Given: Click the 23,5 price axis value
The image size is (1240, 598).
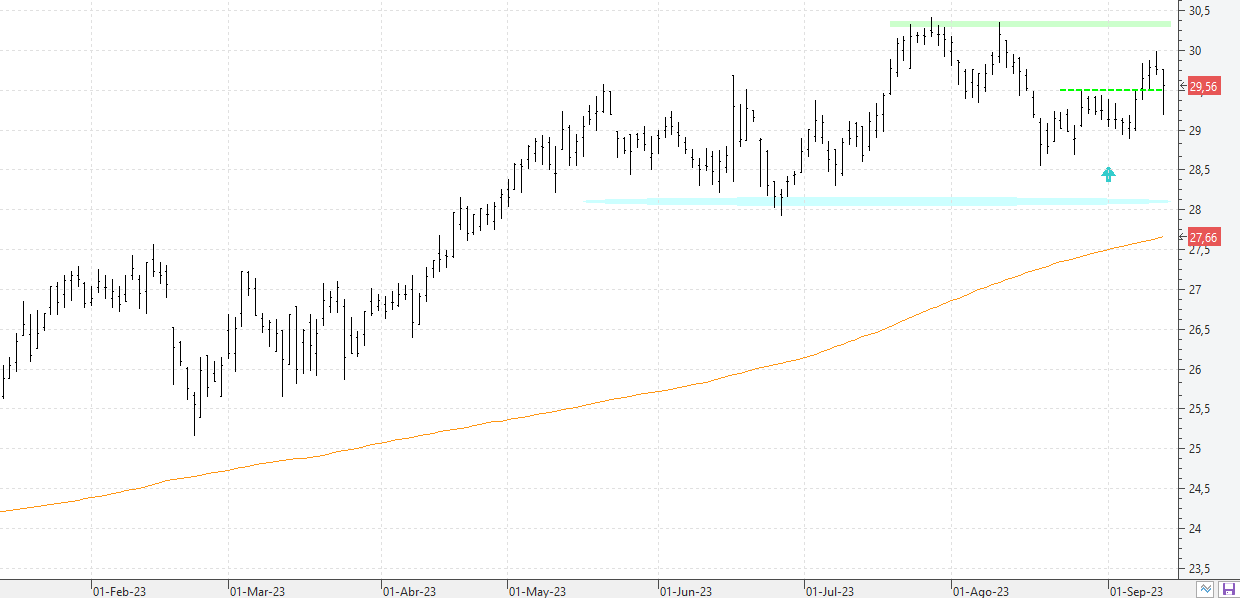Looking at the screenshot, I should click(x=1200, y=568).
